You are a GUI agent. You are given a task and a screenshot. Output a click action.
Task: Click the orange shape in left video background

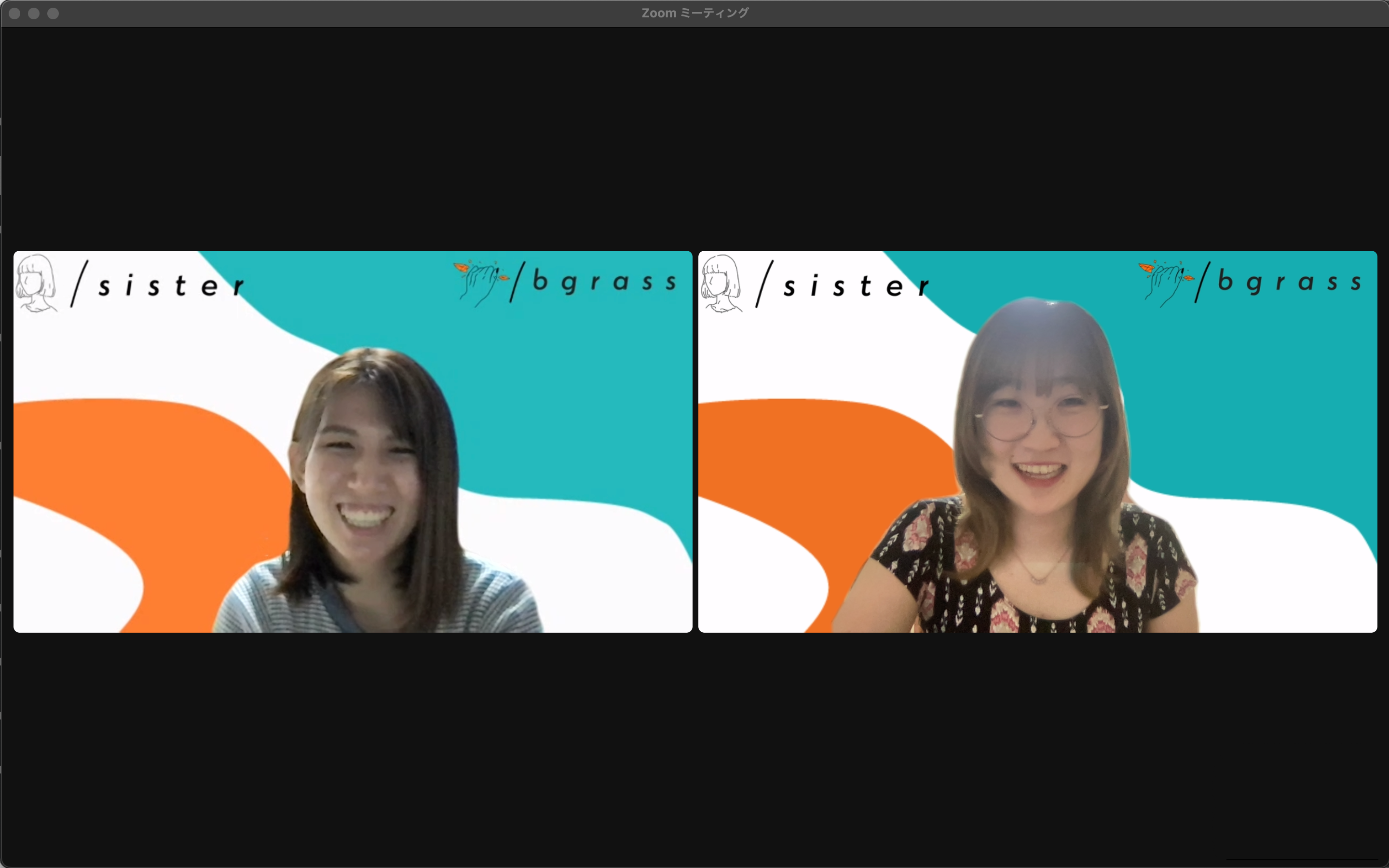pos(149,459)
